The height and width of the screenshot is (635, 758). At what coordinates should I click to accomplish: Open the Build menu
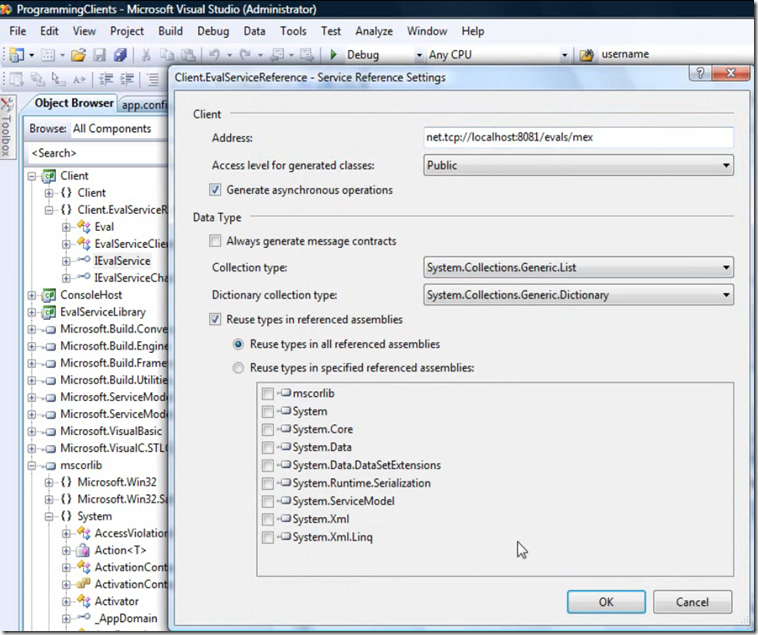pyautogui.click(x=170, y=31)
